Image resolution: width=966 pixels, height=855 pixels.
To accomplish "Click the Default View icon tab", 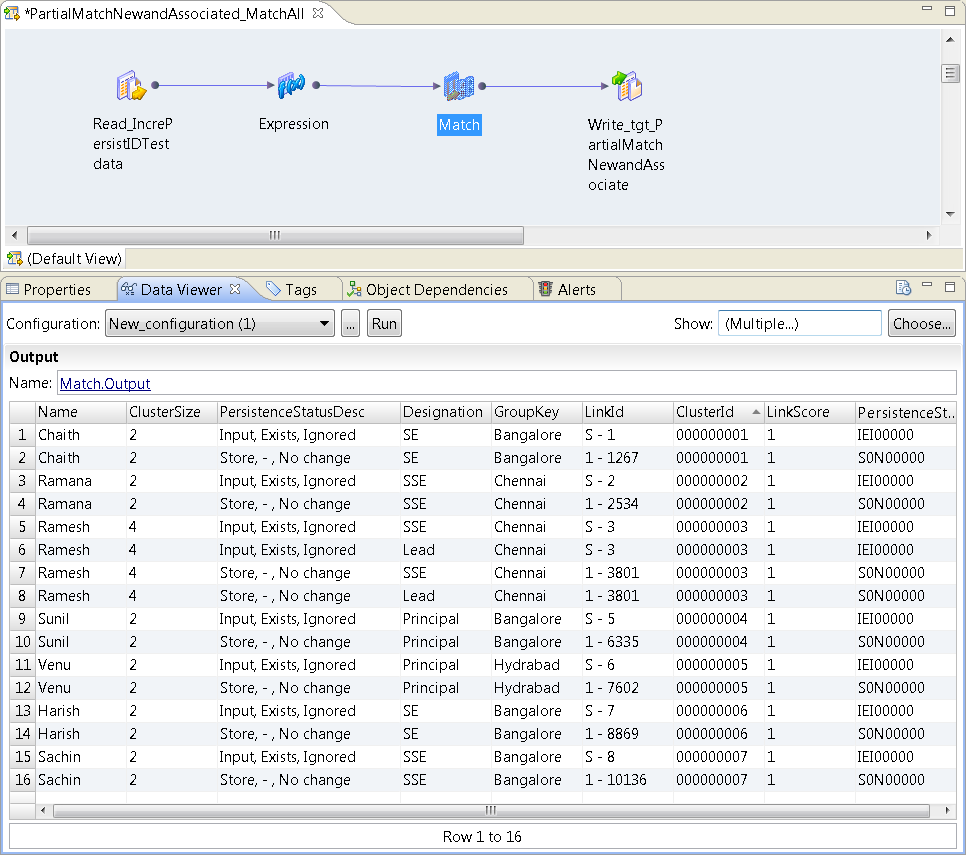I will click(x=65, y=259).
